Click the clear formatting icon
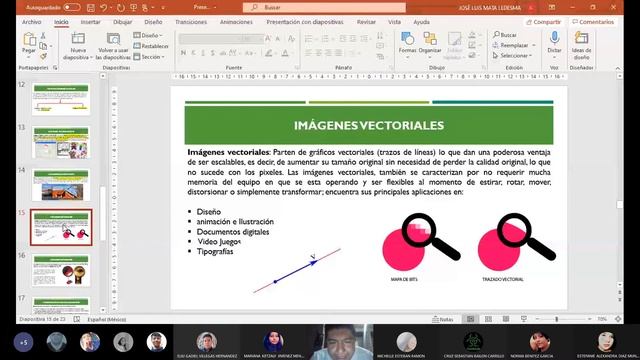Viewport: 640px width, 360px height. pos(291,39)
